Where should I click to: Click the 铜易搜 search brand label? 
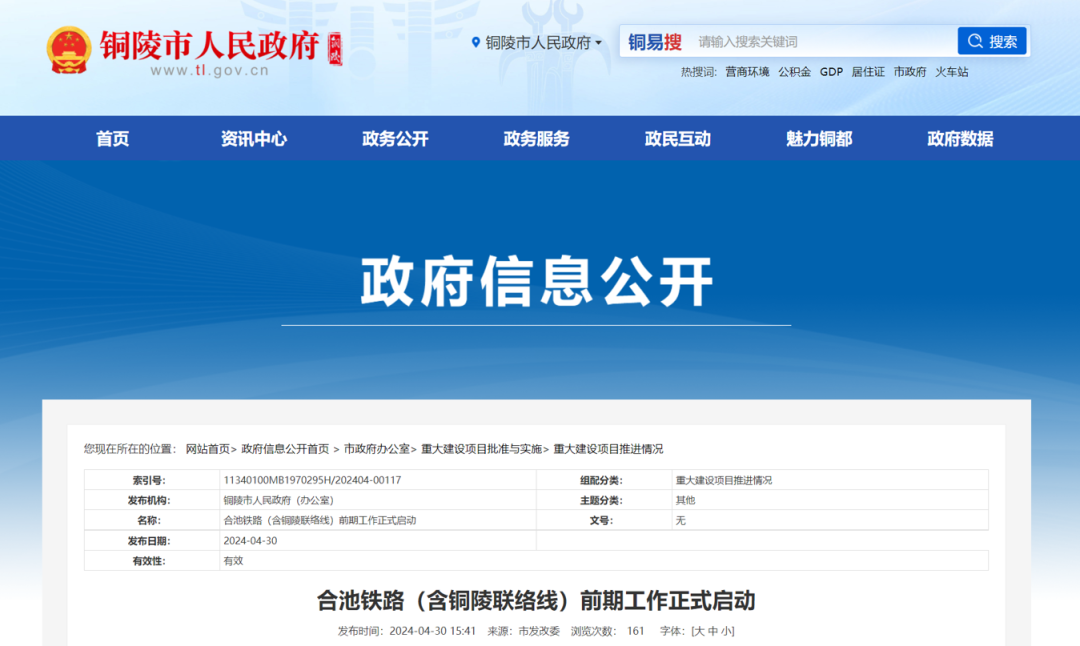(654, 42)
